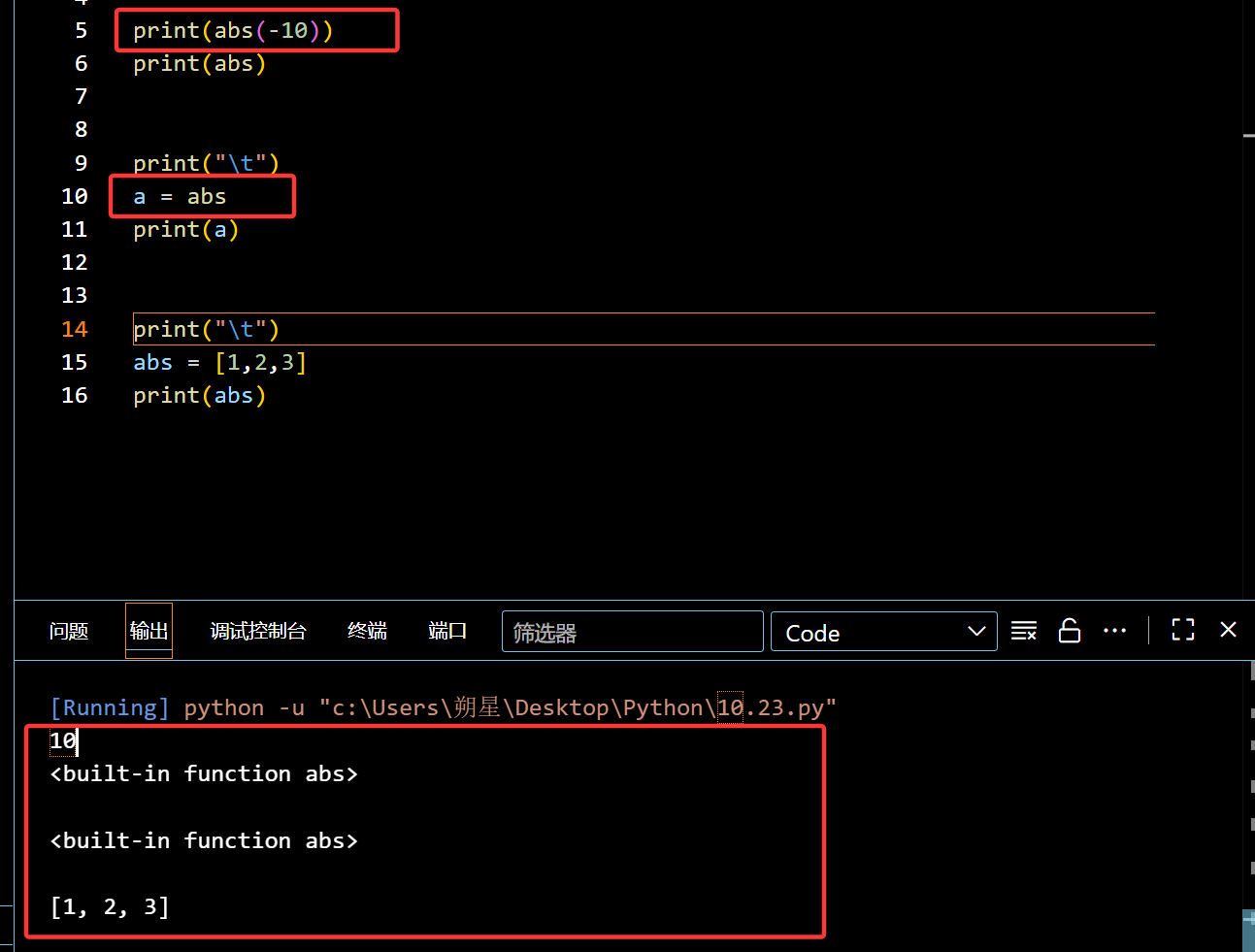Clear the output panel contents

click(1024, 631)
